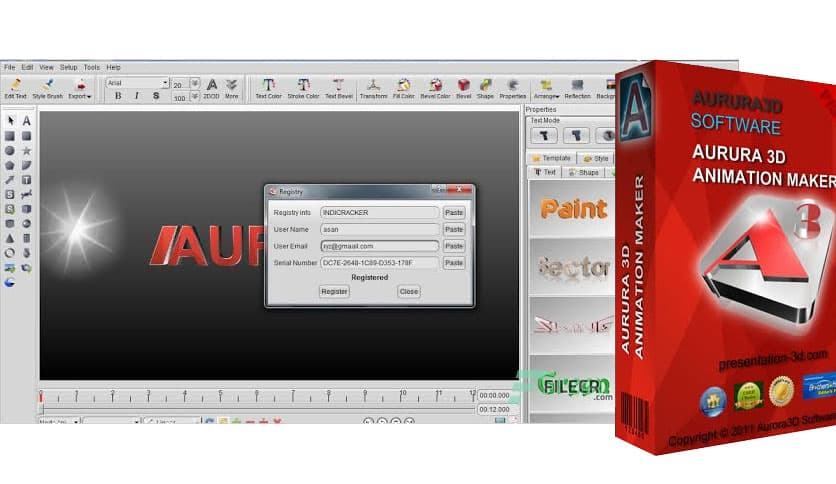Viewport: 836px width, 484px height.
Task: Open the Stroke Color tool
Action: [303, 88]
